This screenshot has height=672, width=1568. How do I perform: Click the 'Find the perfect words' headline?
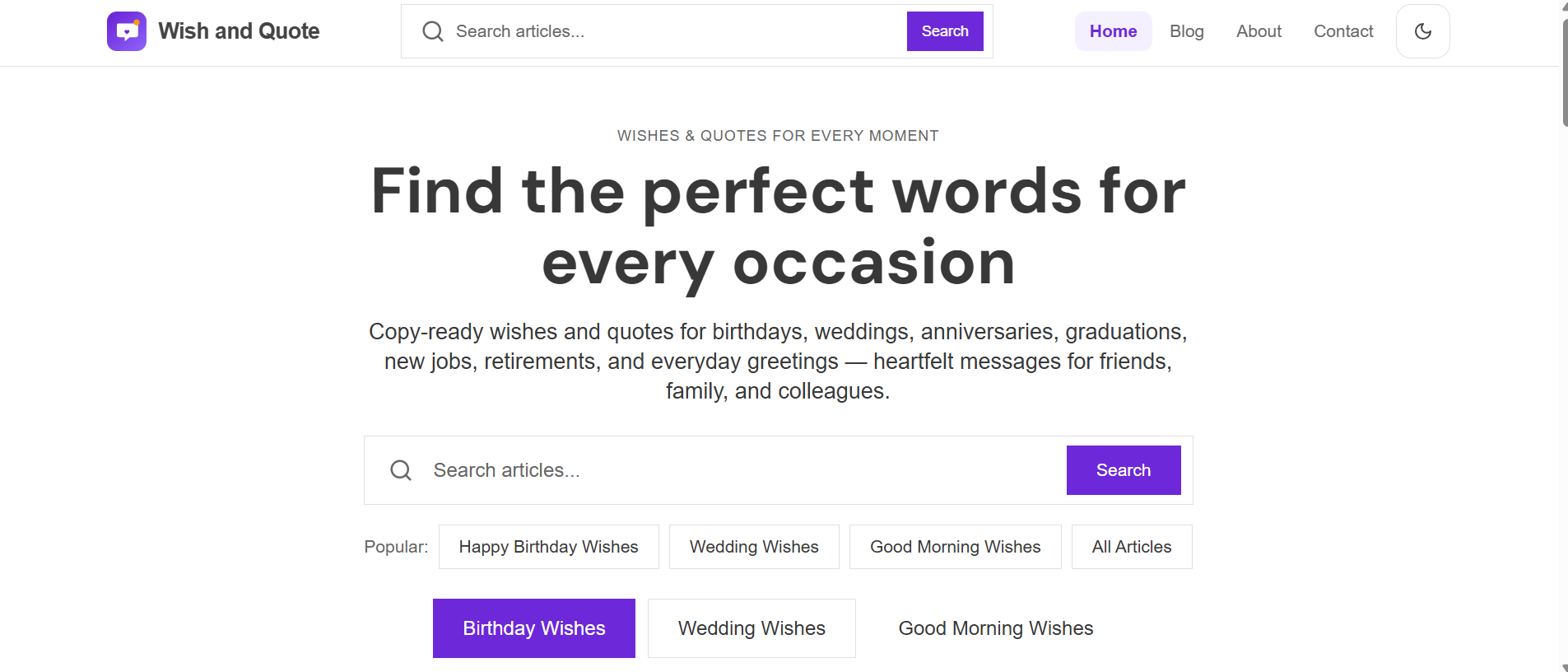point(778,226)
